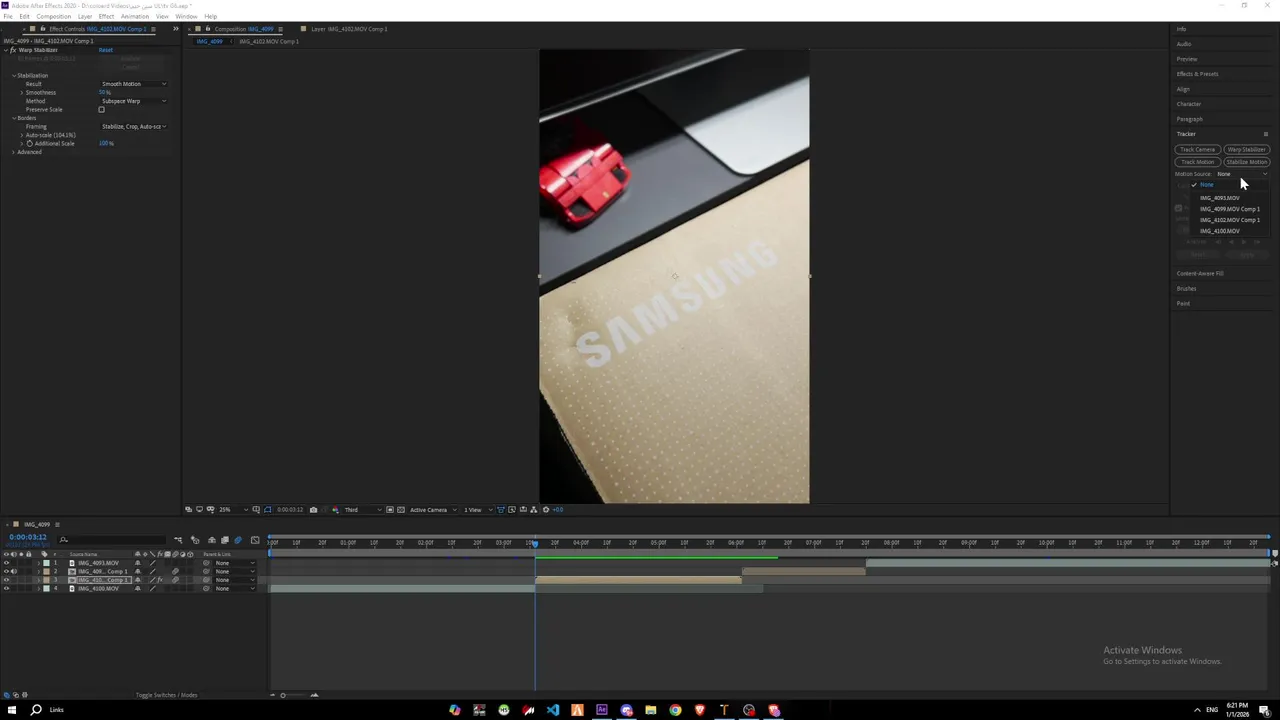1280x720 pixels.
Task: Click the timeline layer search field
Action: point(113,540)
